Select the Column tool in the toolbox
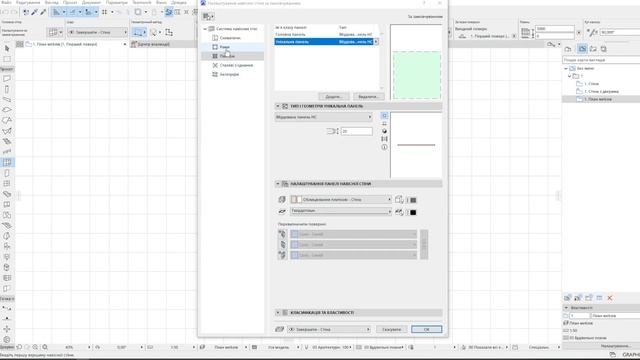Viewport: 640px width, 360px height. coord(7,89)
